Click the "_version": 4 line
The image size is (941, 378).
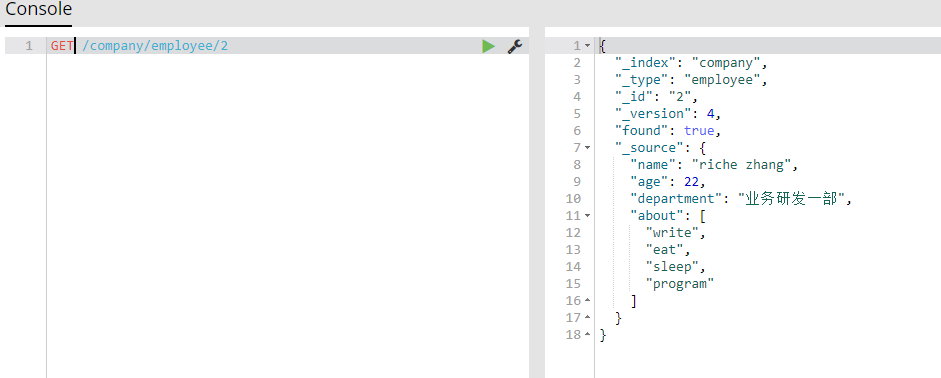[668, 114]
